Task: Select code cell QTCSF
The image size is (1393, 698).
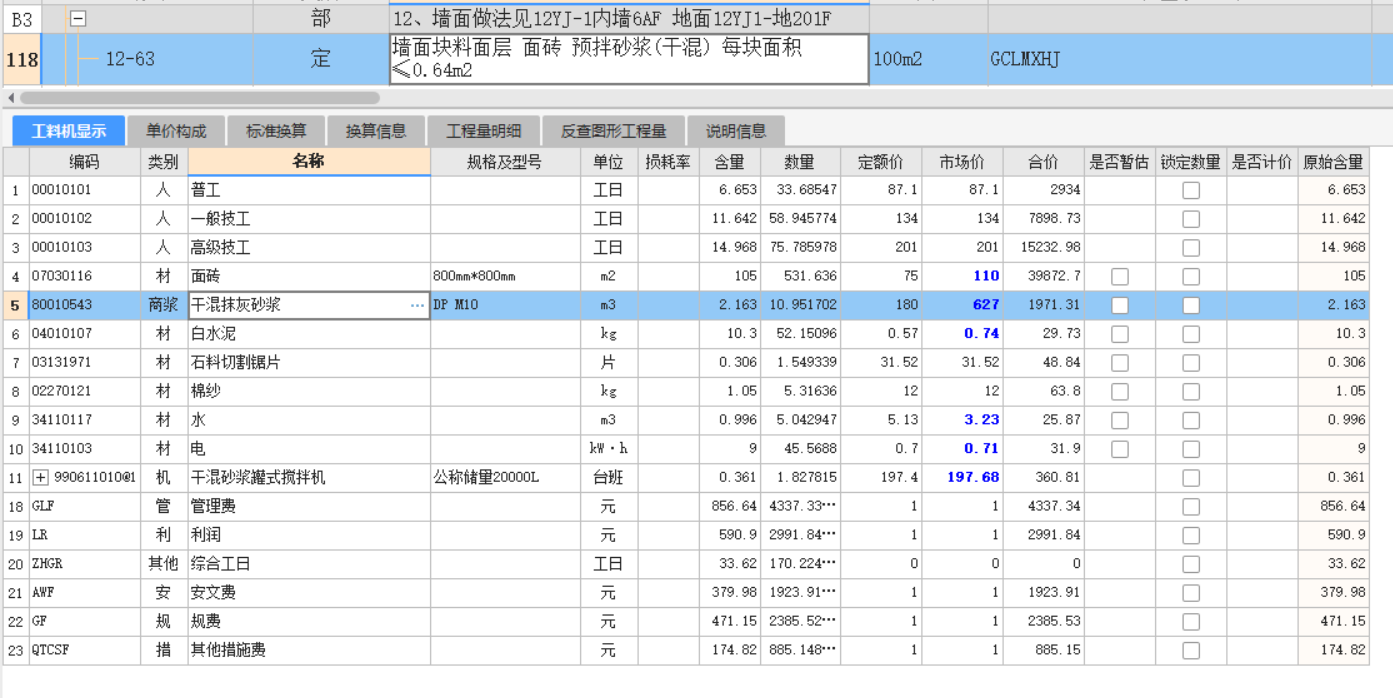Action: pyautogui.click(x=85, y=651)
